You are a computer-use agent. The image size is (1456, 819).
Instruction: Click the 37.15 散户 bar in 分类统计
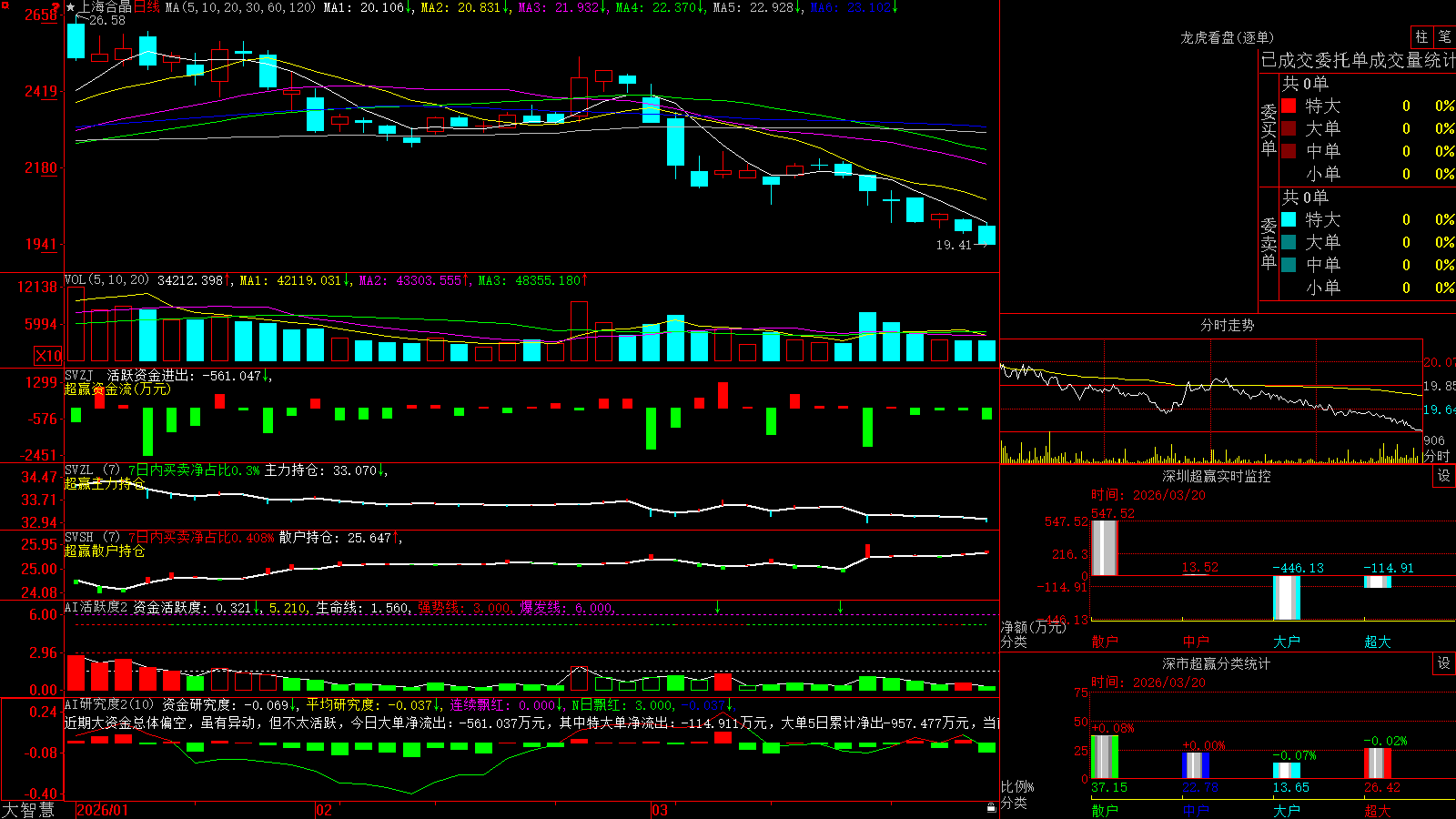(x=1104, y=757)
